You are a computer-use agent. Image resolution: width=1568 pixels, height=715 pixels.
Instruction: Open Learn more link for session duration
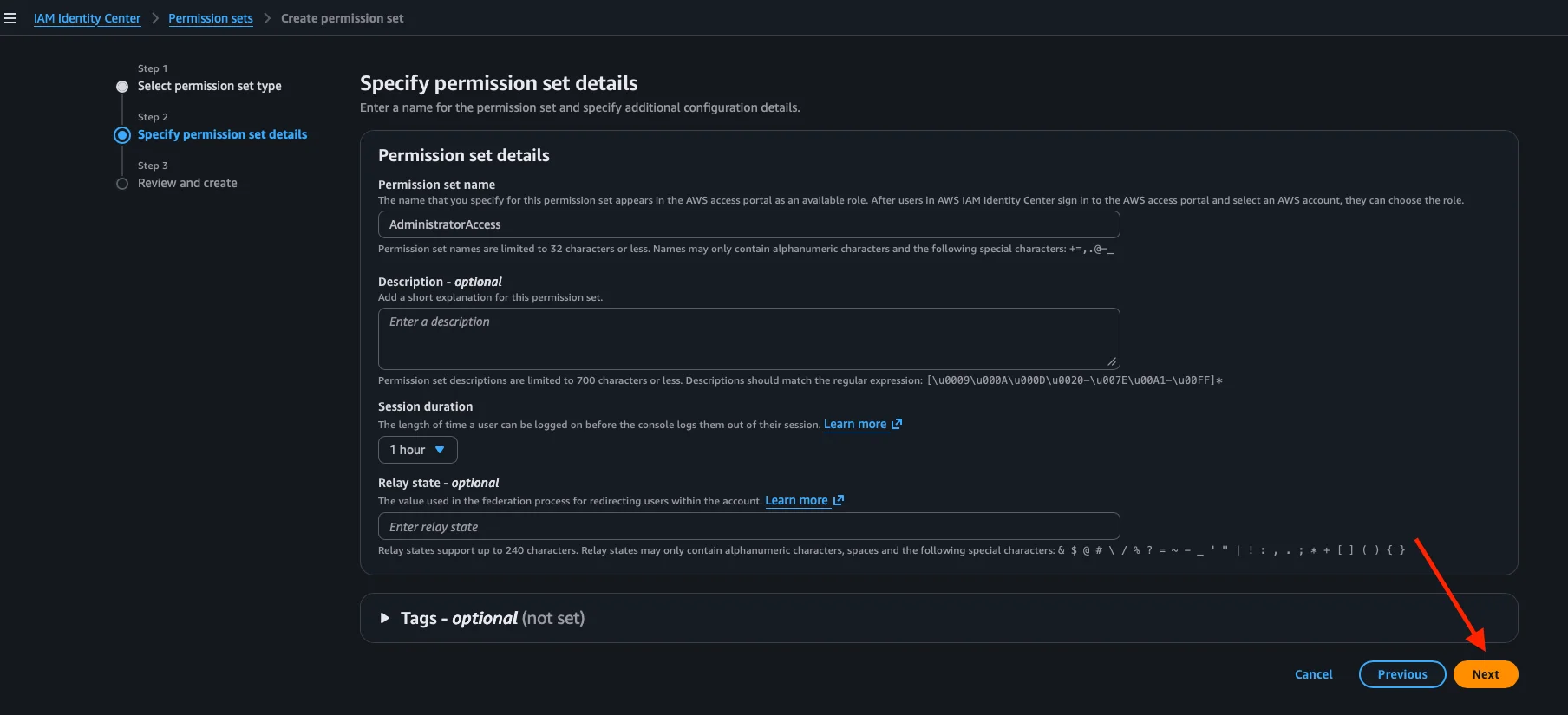(855, 424)
